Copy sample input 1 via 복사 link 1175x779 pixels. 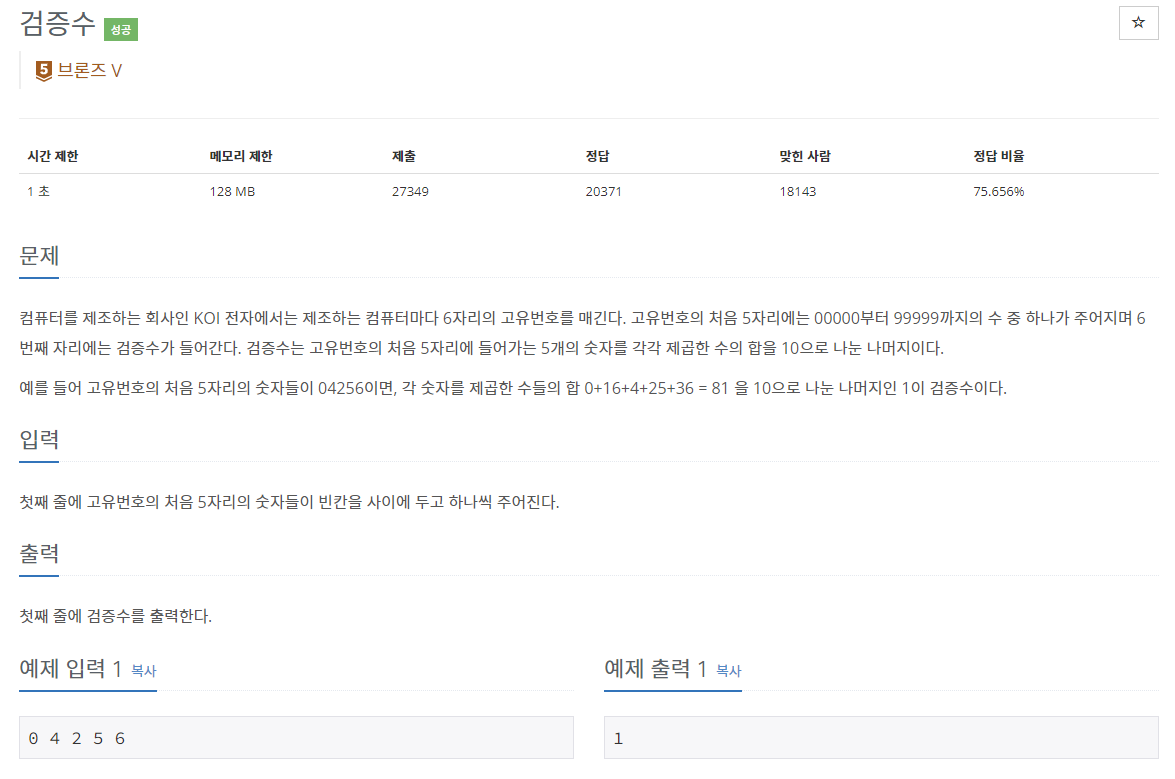144,670
